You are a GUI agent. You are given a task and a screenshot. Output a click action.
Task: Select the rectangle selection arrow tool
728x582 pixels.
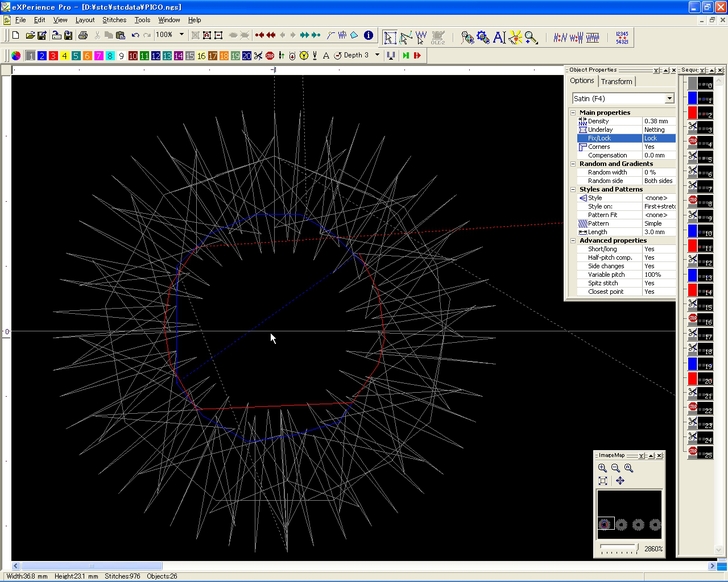390,38
